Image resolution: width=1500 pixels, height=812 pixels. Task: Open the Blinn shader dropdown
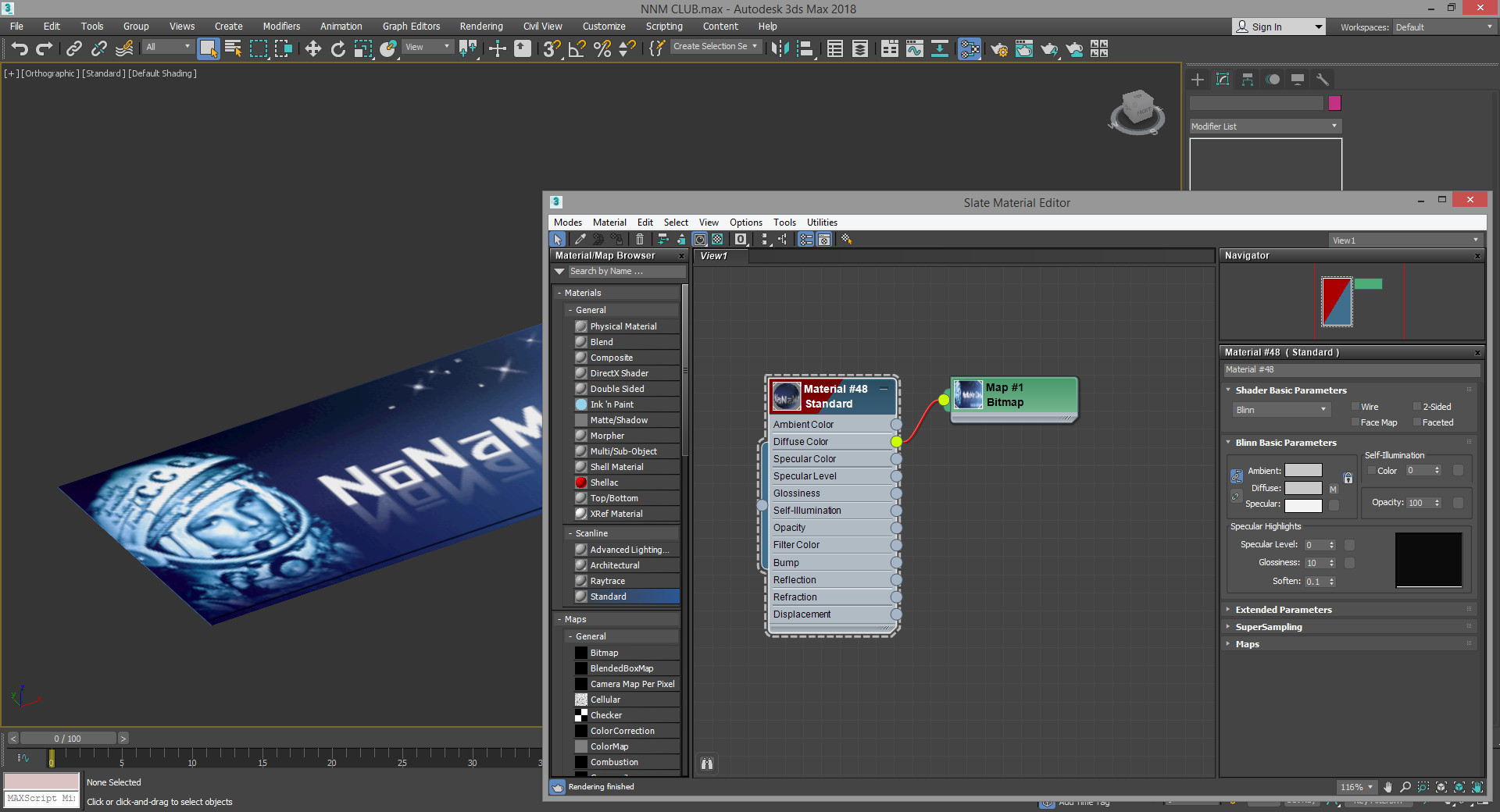(x=1281, y=410)
